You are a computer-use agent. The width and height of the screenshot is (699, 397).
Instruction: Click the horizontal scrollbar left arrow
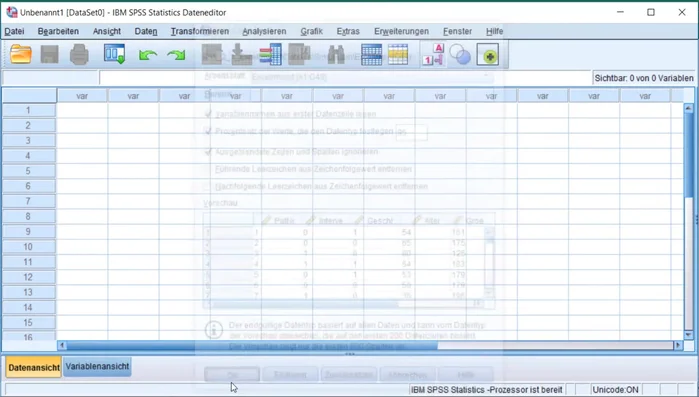click(62, 345)
